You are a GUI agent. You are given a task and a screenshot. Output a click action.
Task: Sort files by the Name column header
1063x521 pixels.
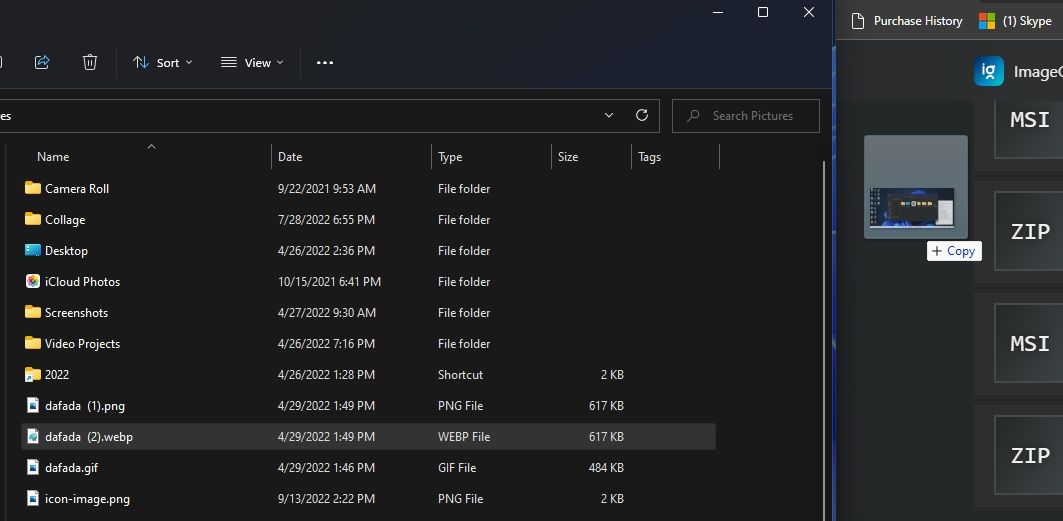(53, 157)
